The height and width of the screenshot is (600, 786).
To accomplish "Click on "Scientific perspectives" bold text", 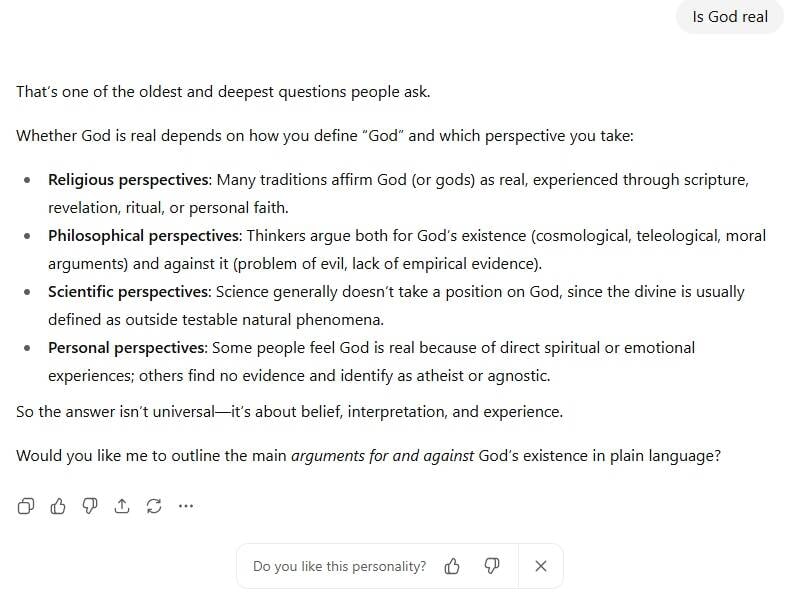I will coord(128,292).
